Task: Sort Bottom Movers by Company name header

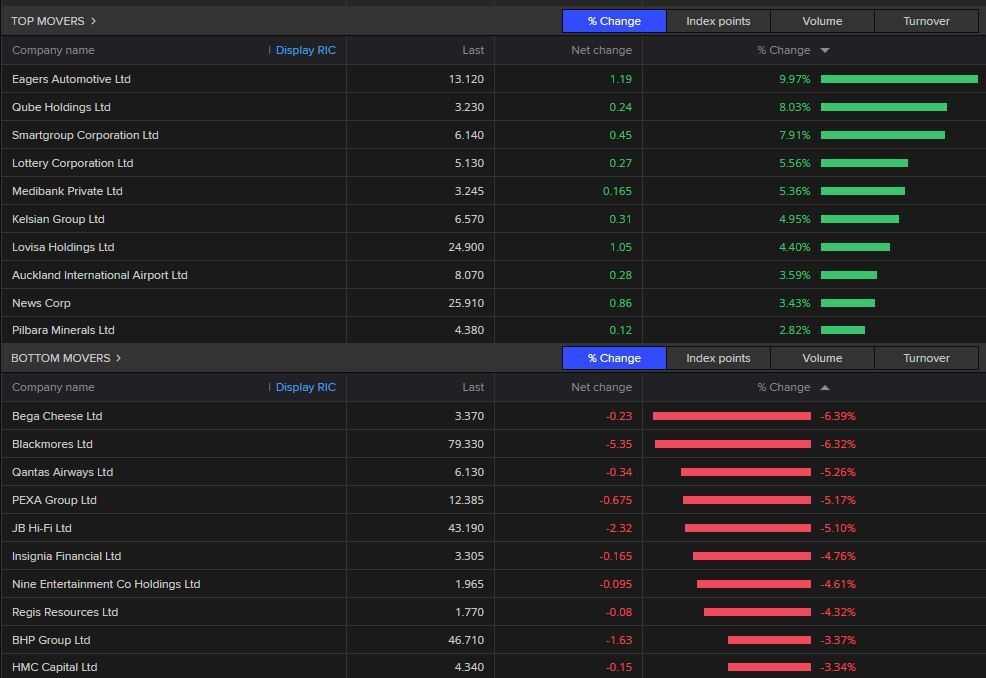Action: [53, 387]
